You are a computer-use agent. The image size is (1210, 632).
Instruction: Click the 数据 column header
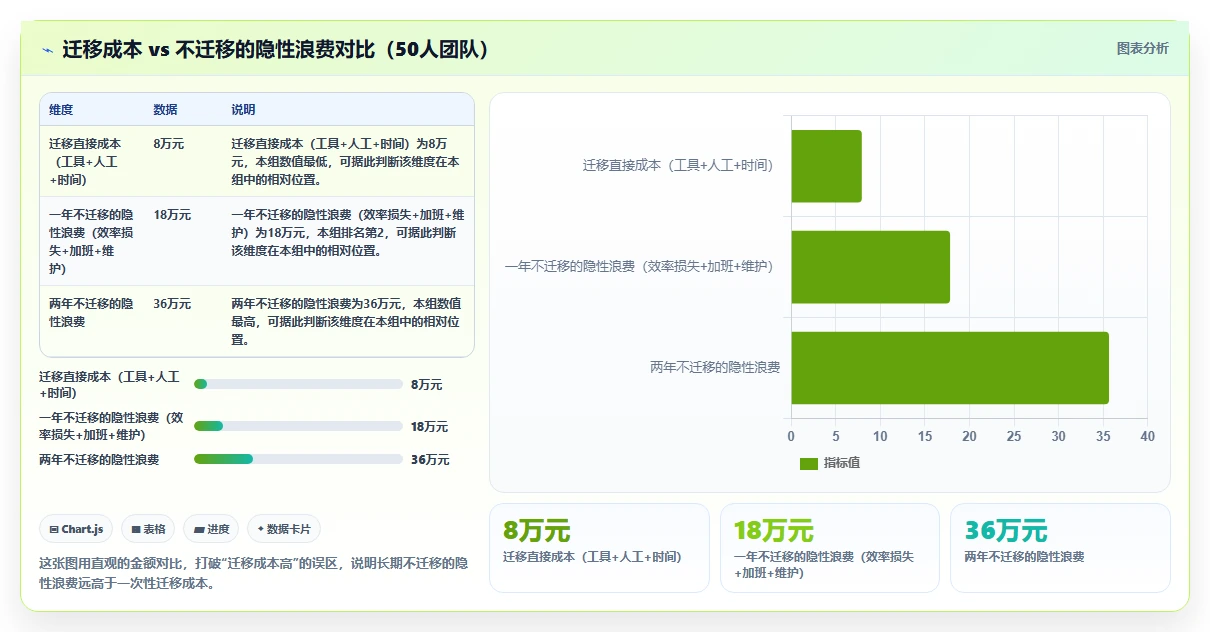point(165,110)
